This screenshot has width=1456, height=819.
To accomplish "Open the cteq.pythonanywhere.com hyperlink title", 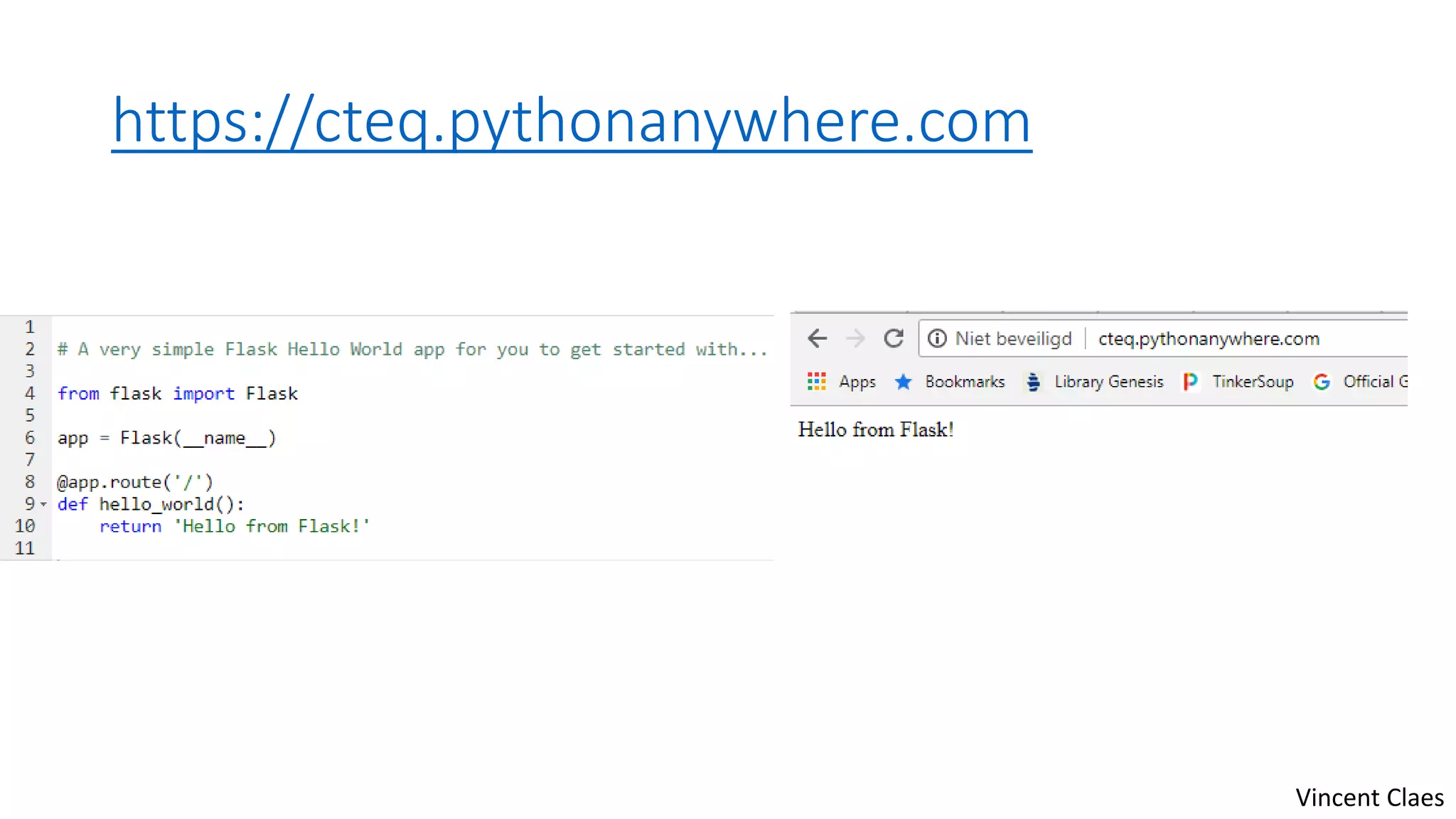I will click(572, 122).
